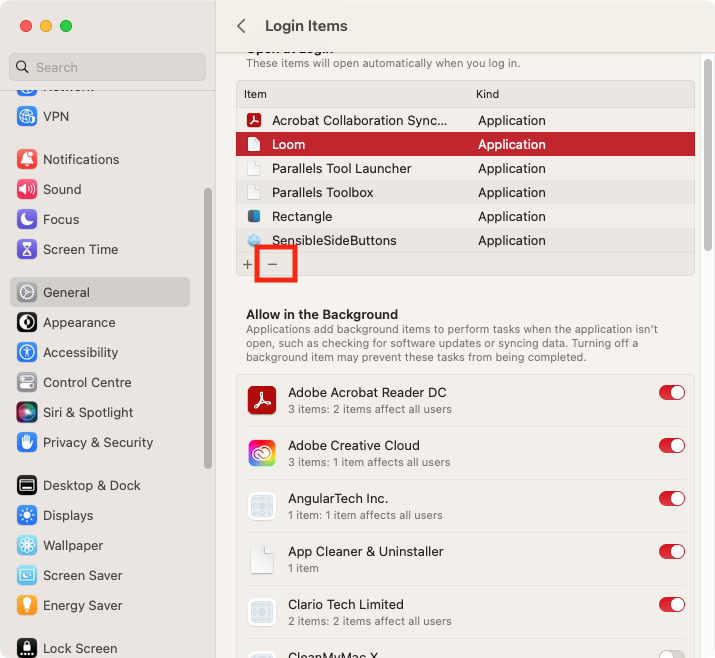Viewport: 715px width, 658px height.
Task: Select SensibleSideButtons login item
Action: (465, 240)
